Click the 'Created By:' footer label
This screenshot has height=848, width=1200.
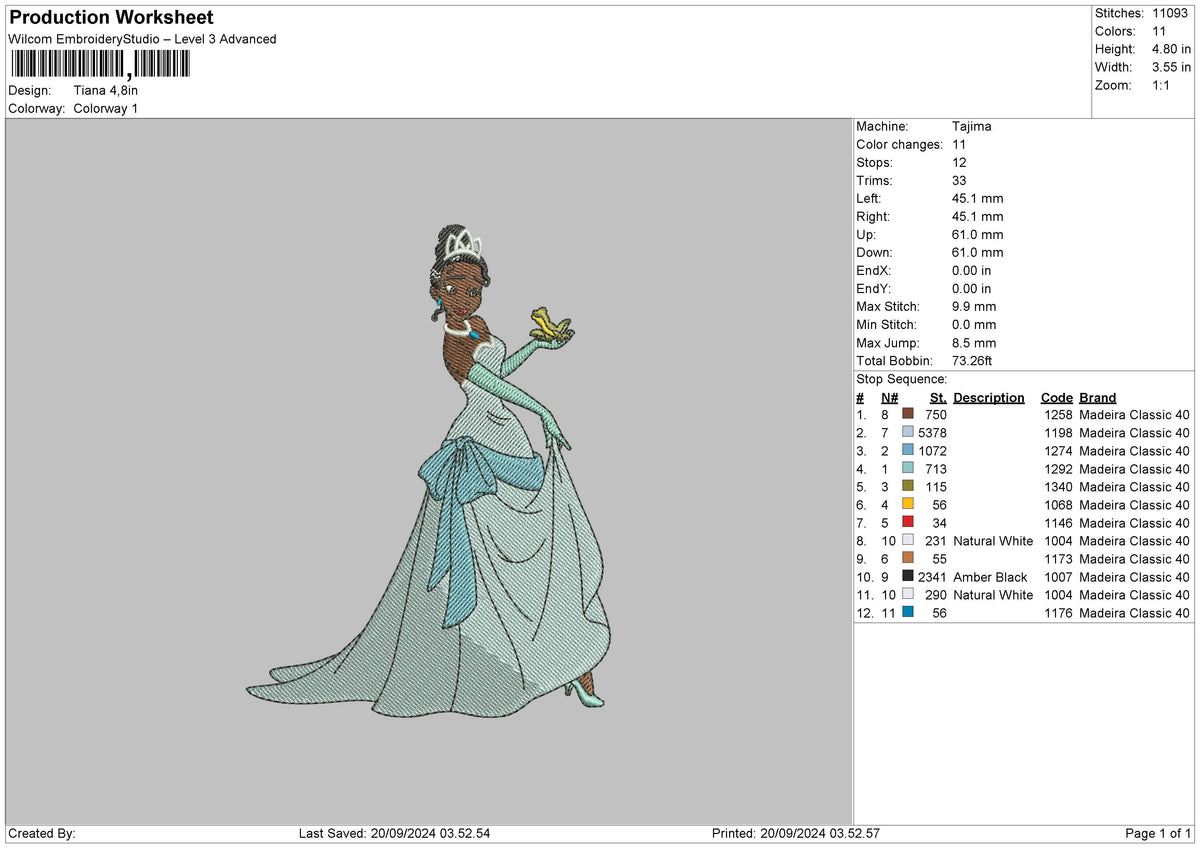41,833
